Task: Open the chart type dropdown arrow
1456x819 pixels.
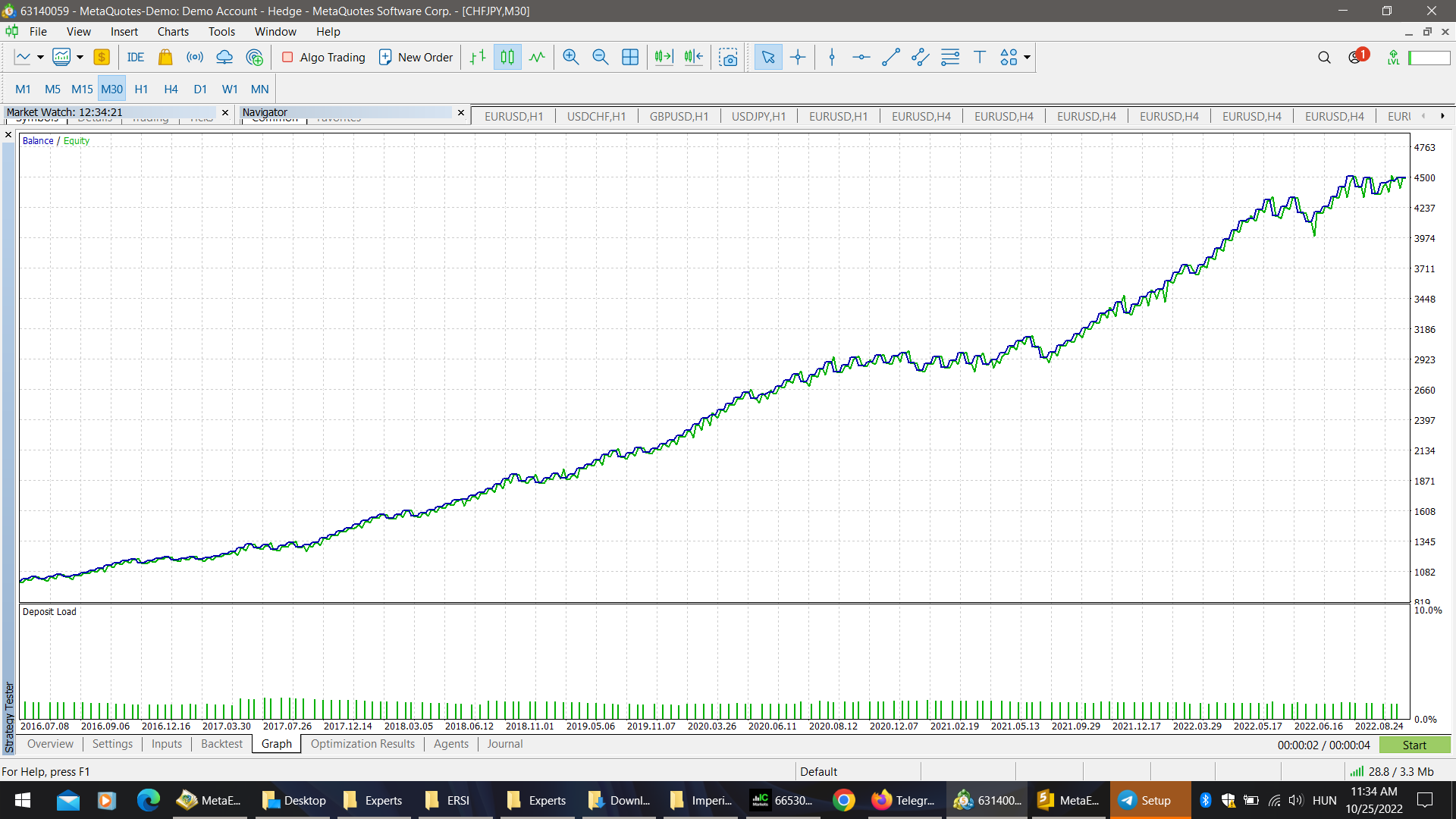Action: tap(40, 57)
